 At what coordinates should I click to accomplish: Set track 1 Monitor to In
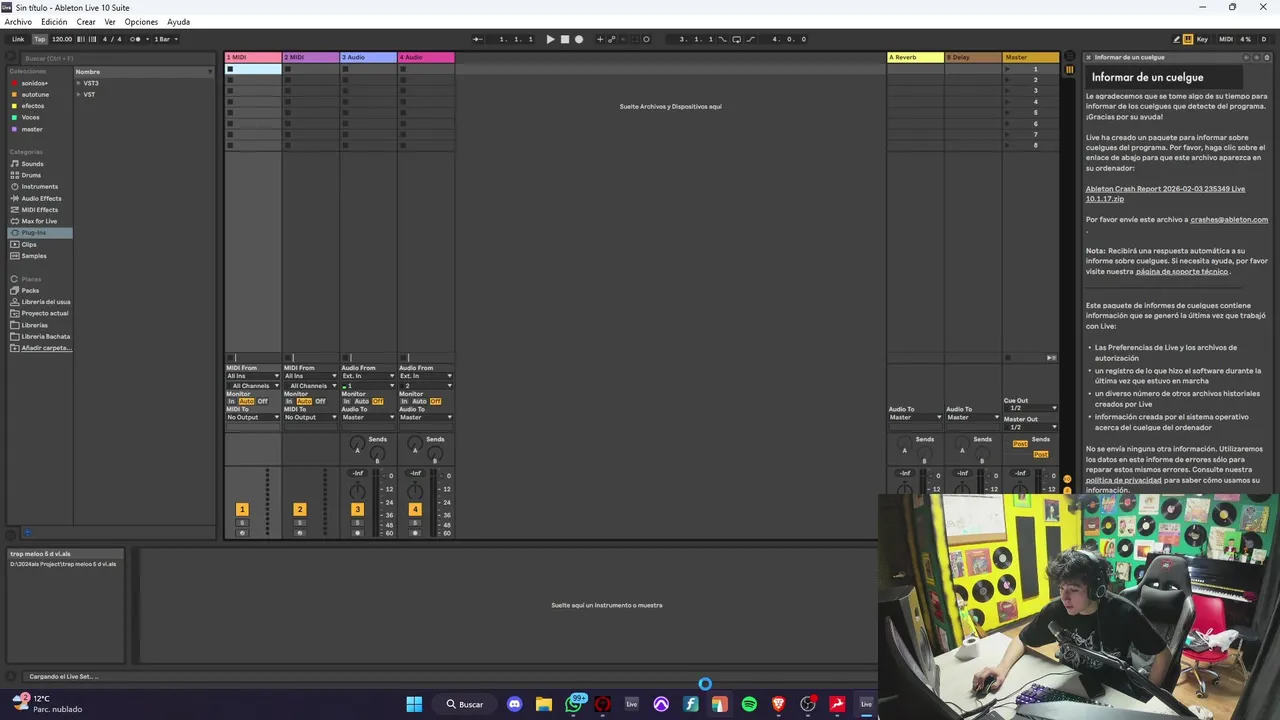click(231, 401)
